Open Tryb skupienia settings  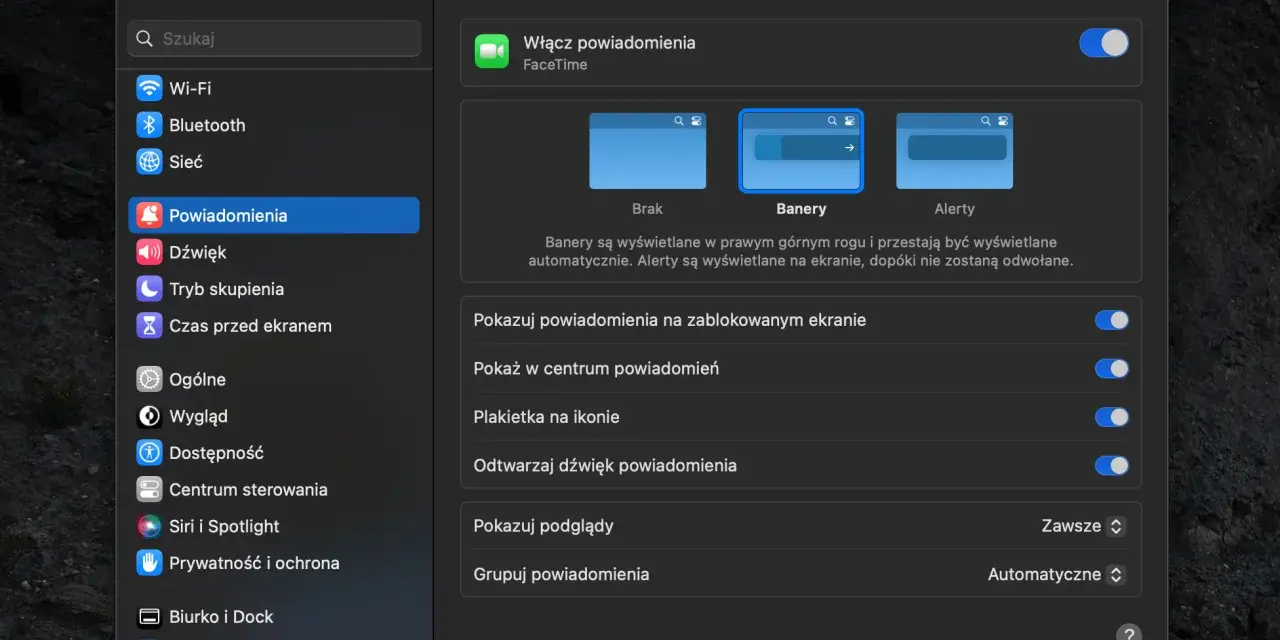point(274,289)
